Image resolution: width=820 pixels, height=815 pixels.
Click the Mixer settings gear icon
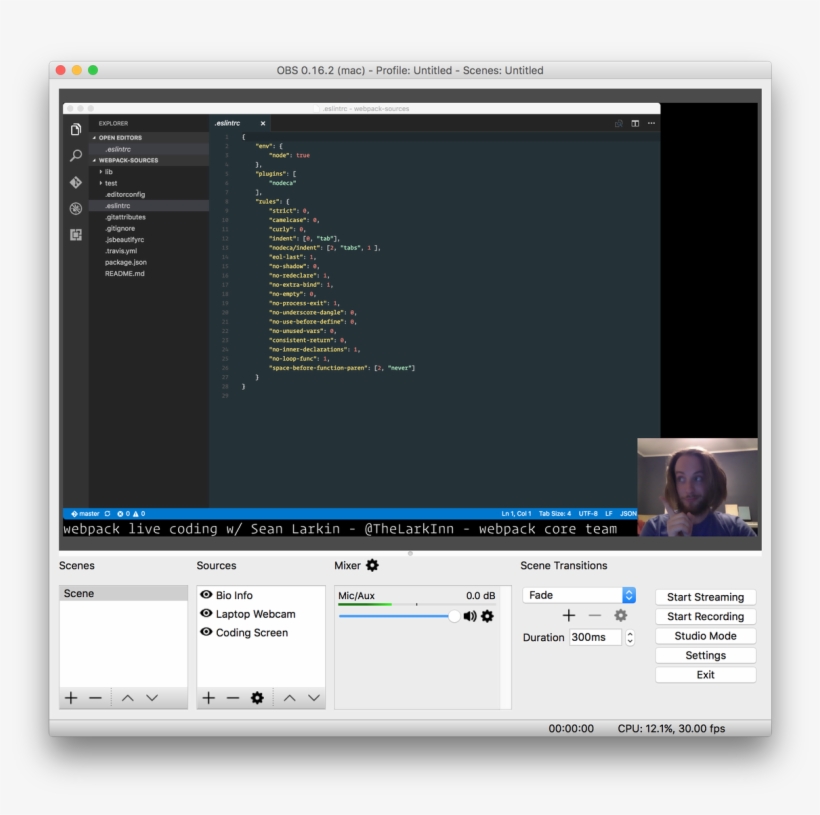pos(372,566)
